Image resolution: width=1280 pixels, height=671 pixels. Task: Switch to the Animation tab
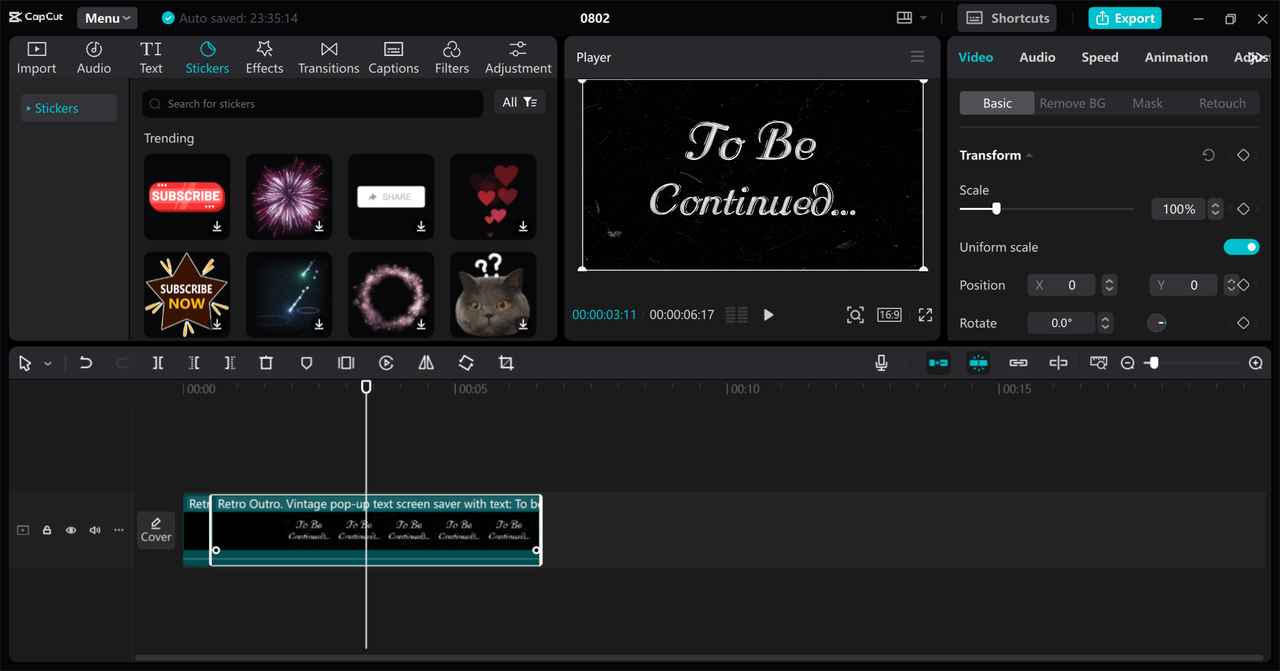pyautogui.click(x=1176, y=57)
